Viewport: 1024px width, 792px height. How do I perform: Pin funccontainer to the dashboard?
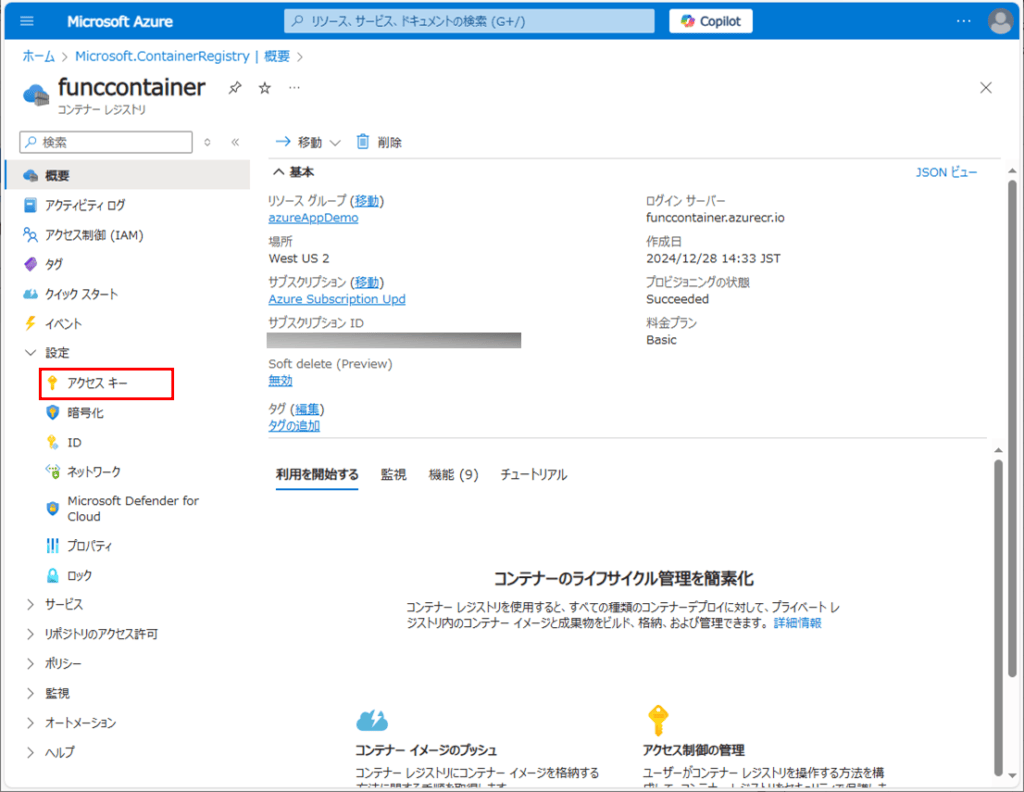(234, 87)
